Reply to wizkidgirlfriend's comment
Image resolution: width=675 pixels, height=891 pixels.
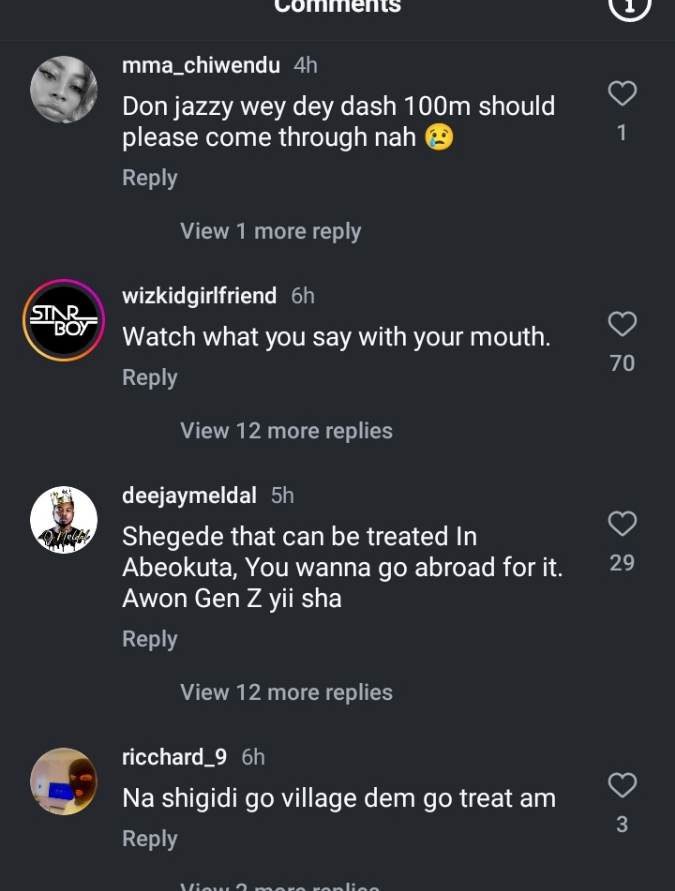(150, 378)
